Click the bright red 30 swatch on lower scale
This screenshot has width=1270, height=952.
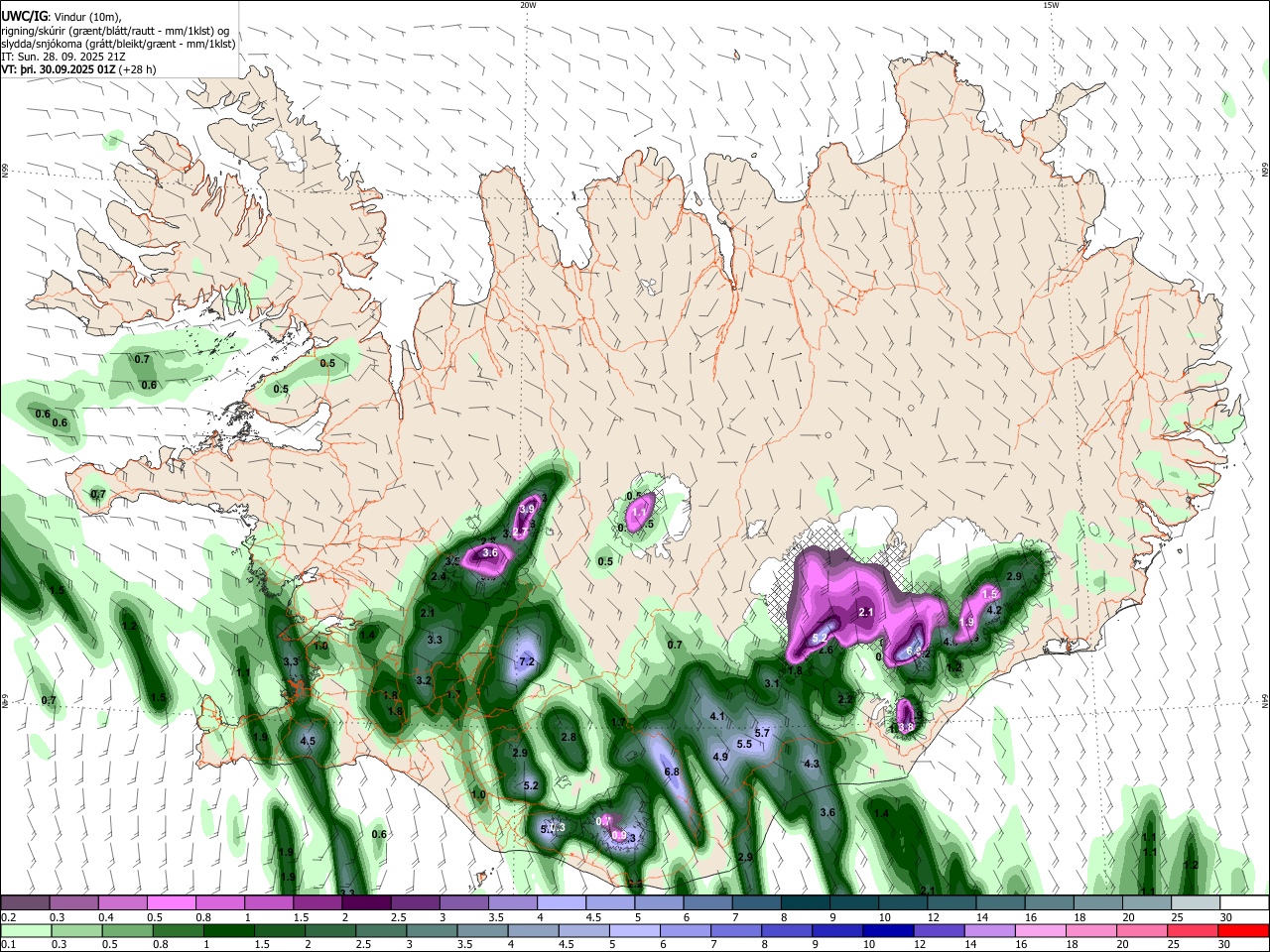tap(1243, 931)
